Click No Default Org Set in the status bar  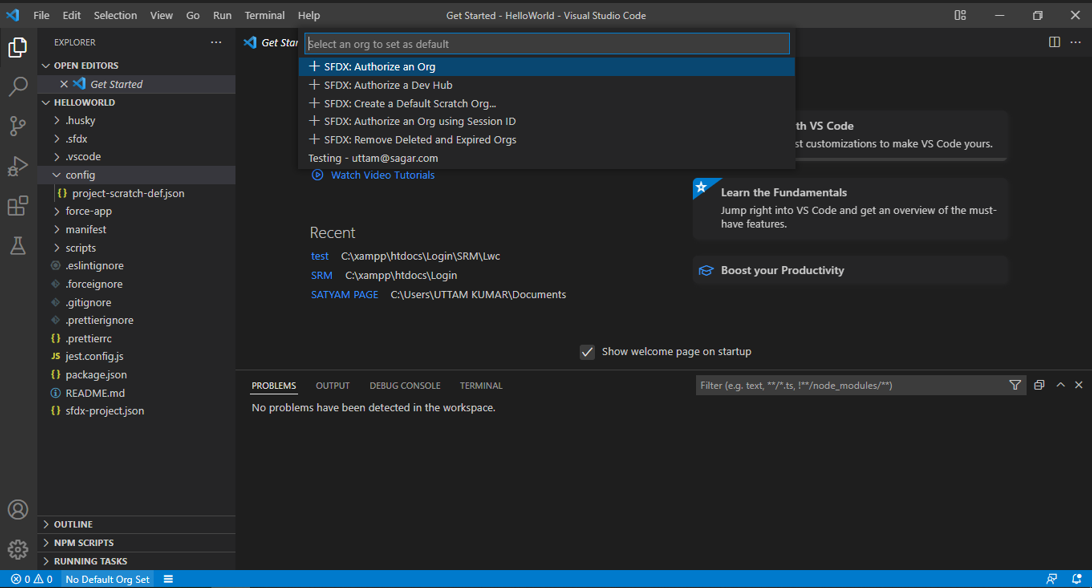(x=106, y=578)
